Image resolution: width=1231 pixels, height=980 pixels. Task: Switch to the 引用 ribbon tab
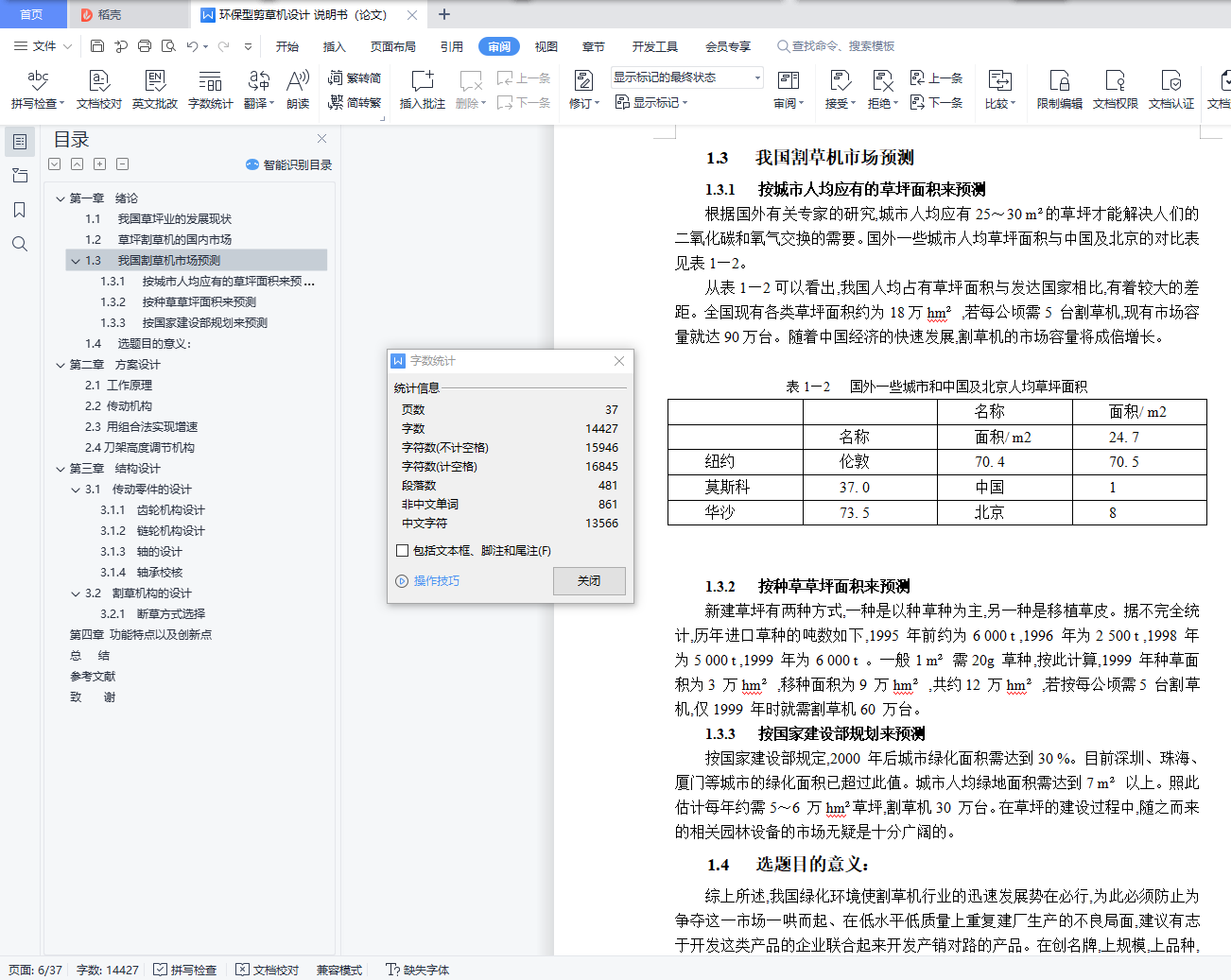[x=452, y=46]
